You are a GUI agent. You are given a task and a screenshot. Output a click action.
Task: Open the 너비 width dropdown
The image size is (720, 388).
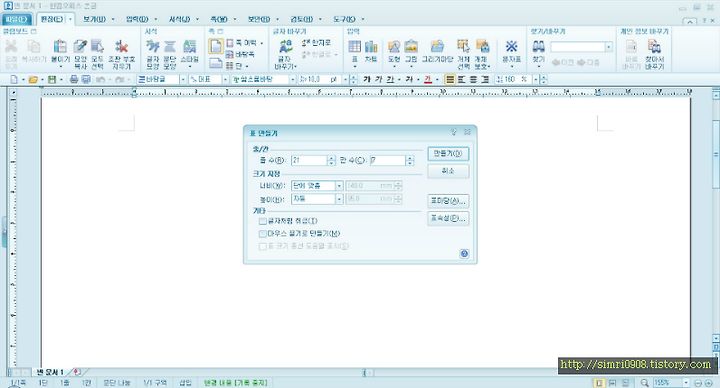tap(339, 186)
